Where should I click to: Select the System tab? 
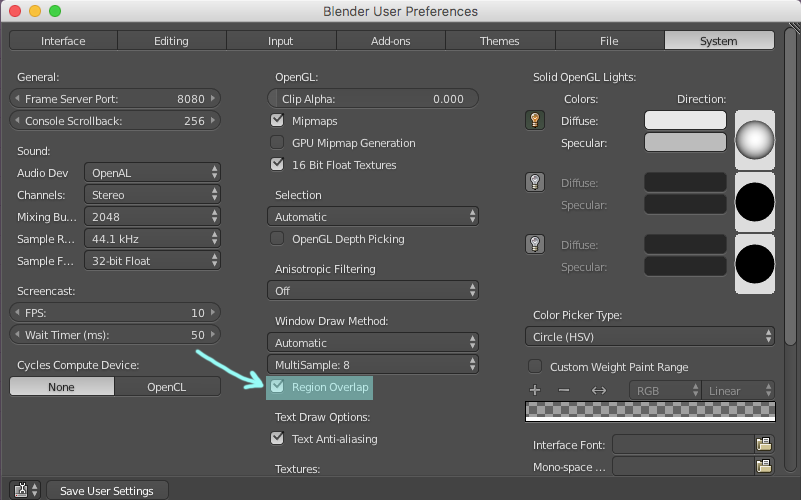(719, 41)
